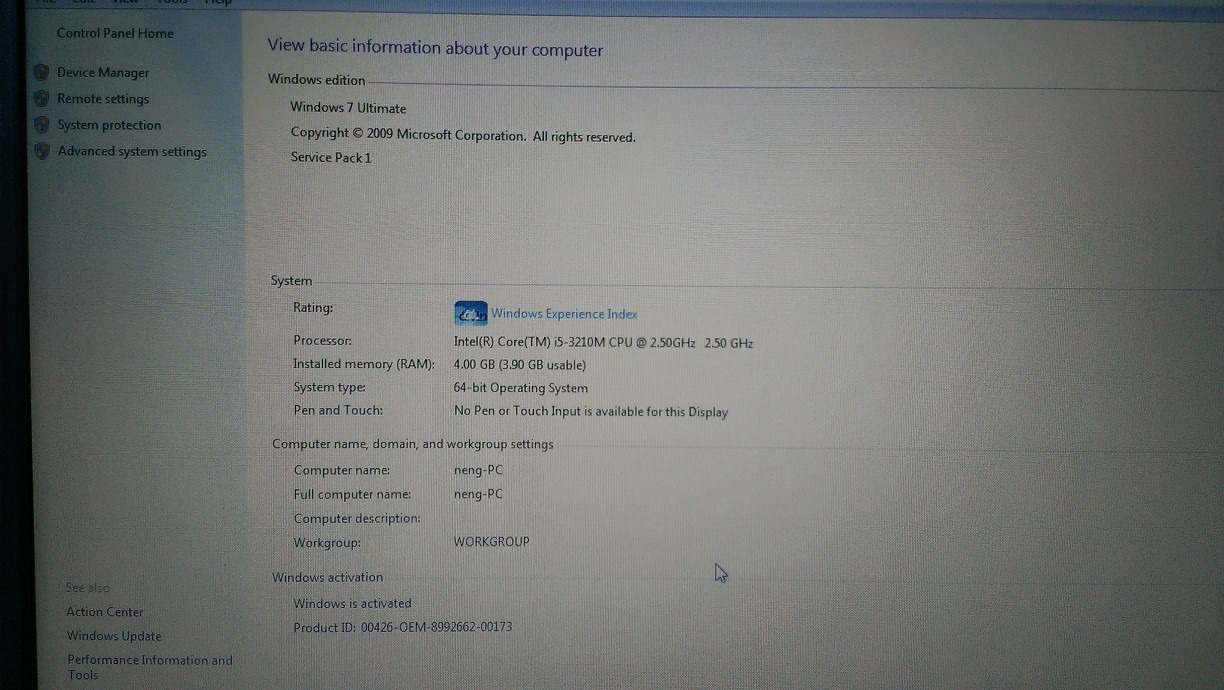This screenshot has width=1224, height=690.
Task: Select the Windows 7 Ultimate text
Action: tap(348, 108)
